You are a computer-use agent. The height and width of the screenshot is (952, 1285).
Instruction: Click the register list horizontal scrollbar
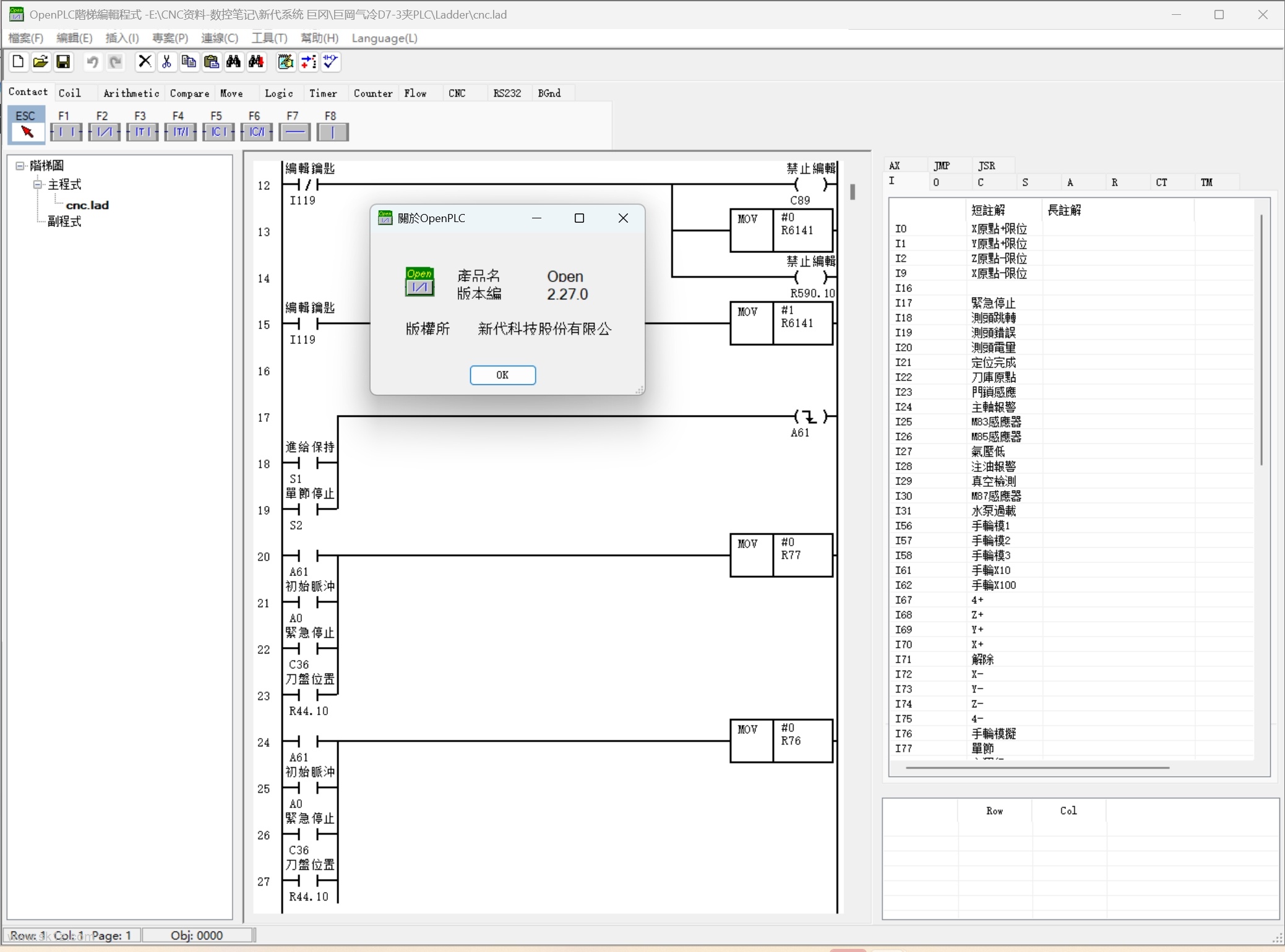(x=1038, y=768)
